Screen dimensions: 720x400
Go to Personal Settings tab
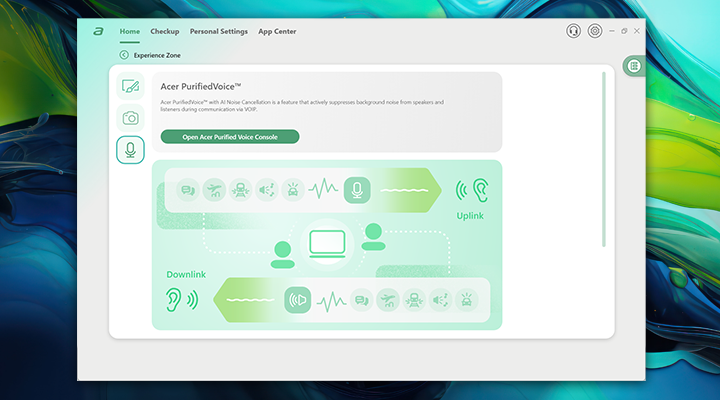click(x=218, y=31)
